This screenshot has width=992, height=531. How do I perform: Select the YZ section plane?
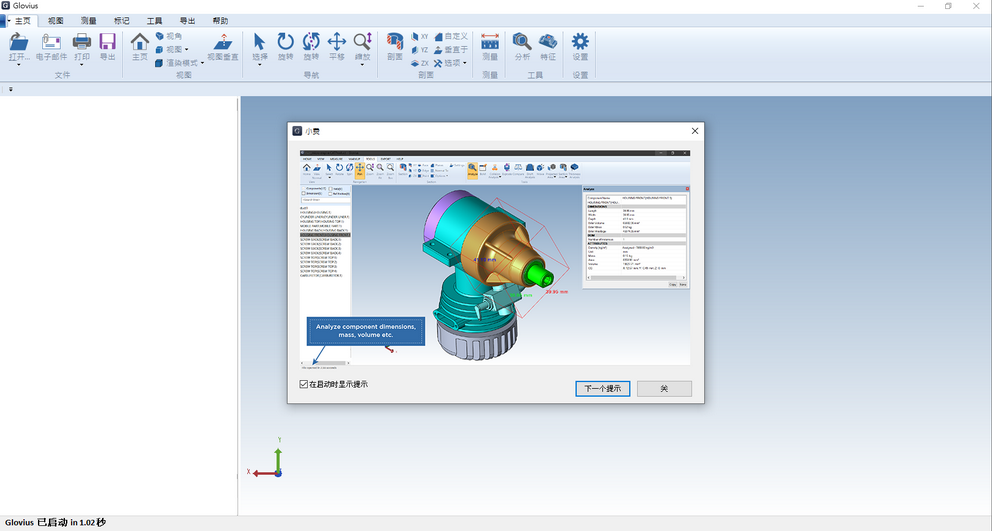point(419,49)
